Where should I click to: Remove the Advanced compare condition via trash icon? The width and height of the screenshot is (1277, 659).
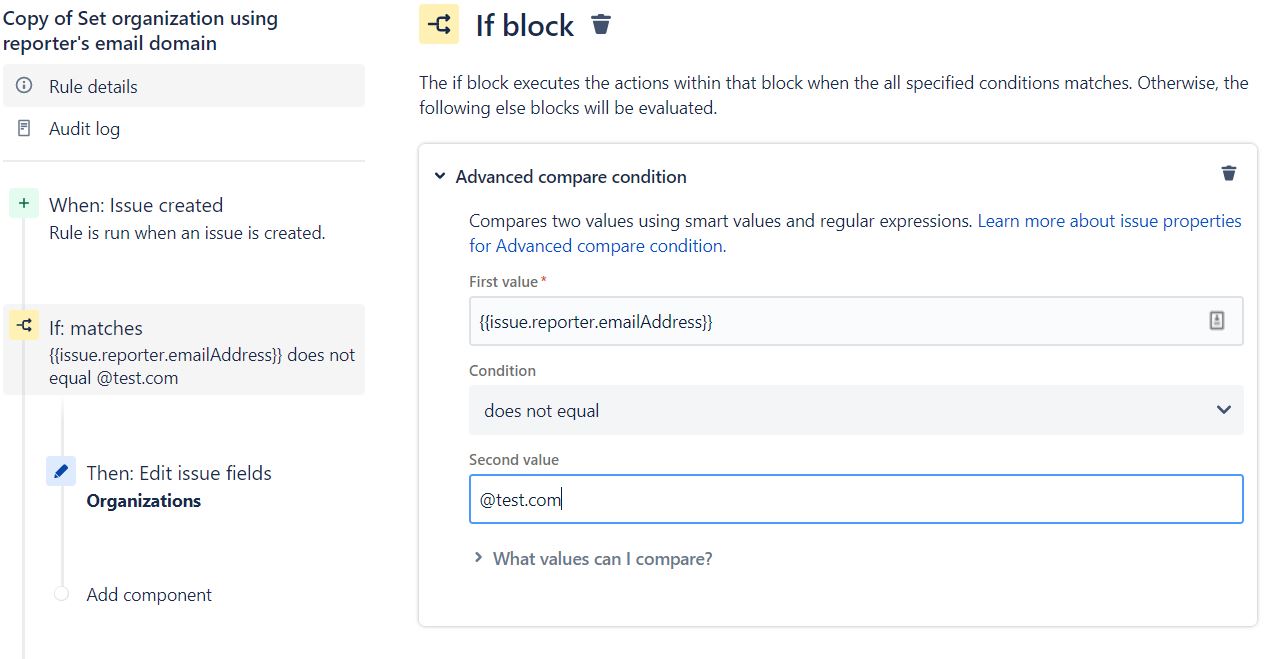pos(1229,174)
